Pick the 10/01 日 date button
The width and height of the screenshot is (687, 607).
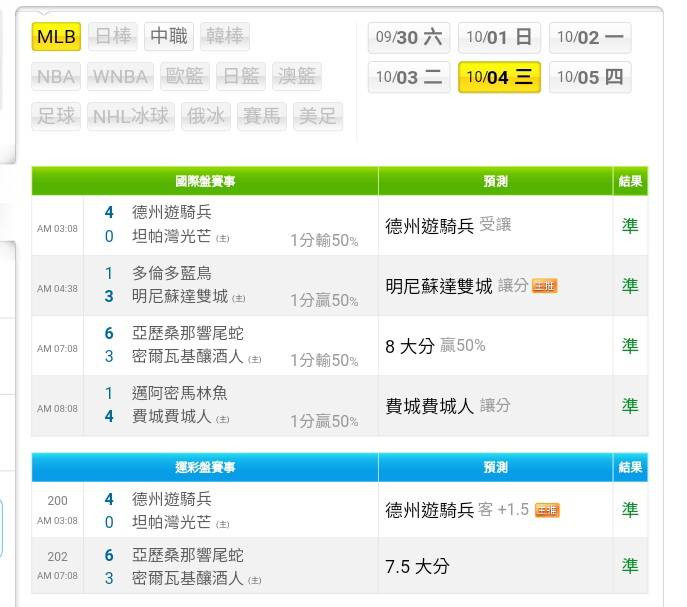point(499,38)
